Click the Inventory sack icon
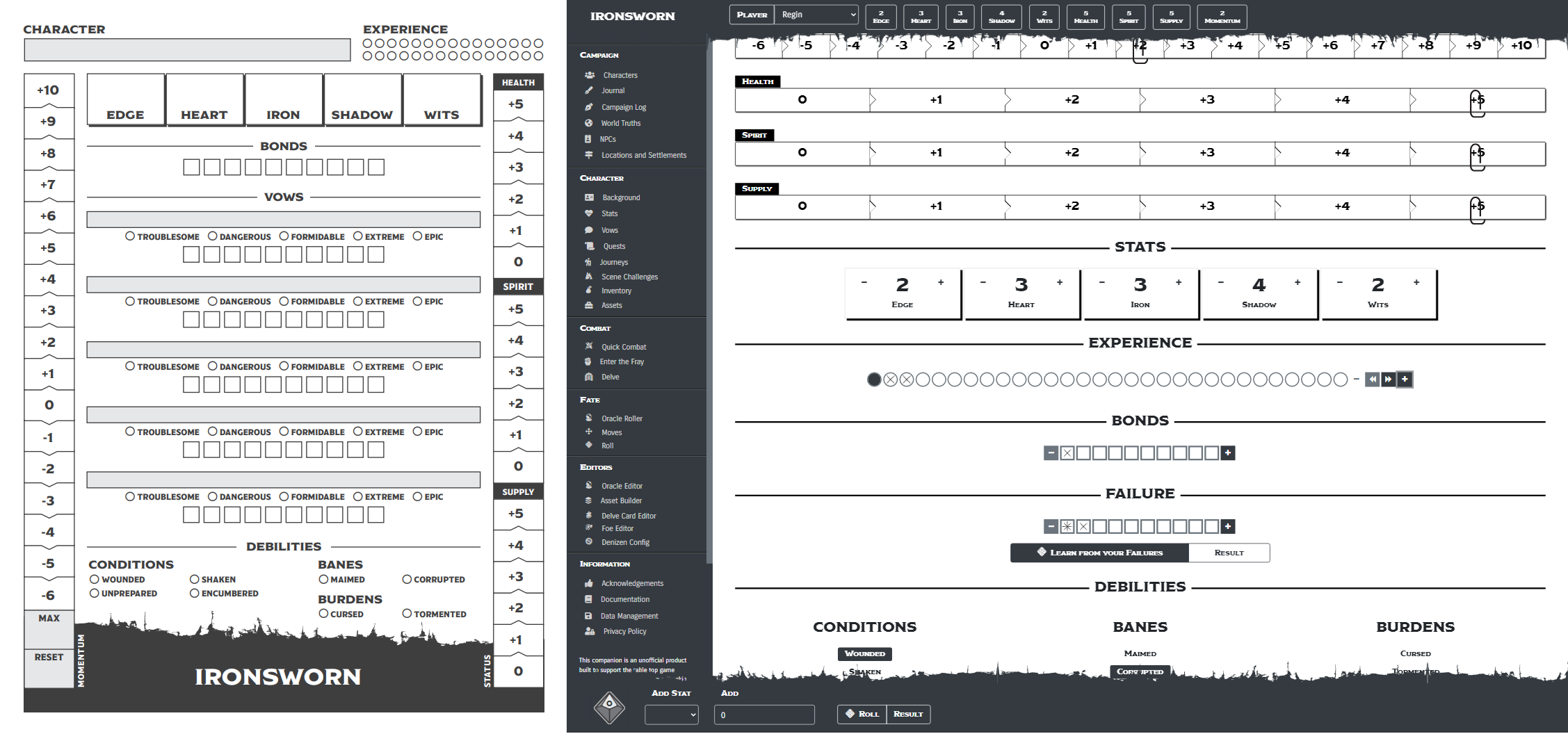 point(589,291)
